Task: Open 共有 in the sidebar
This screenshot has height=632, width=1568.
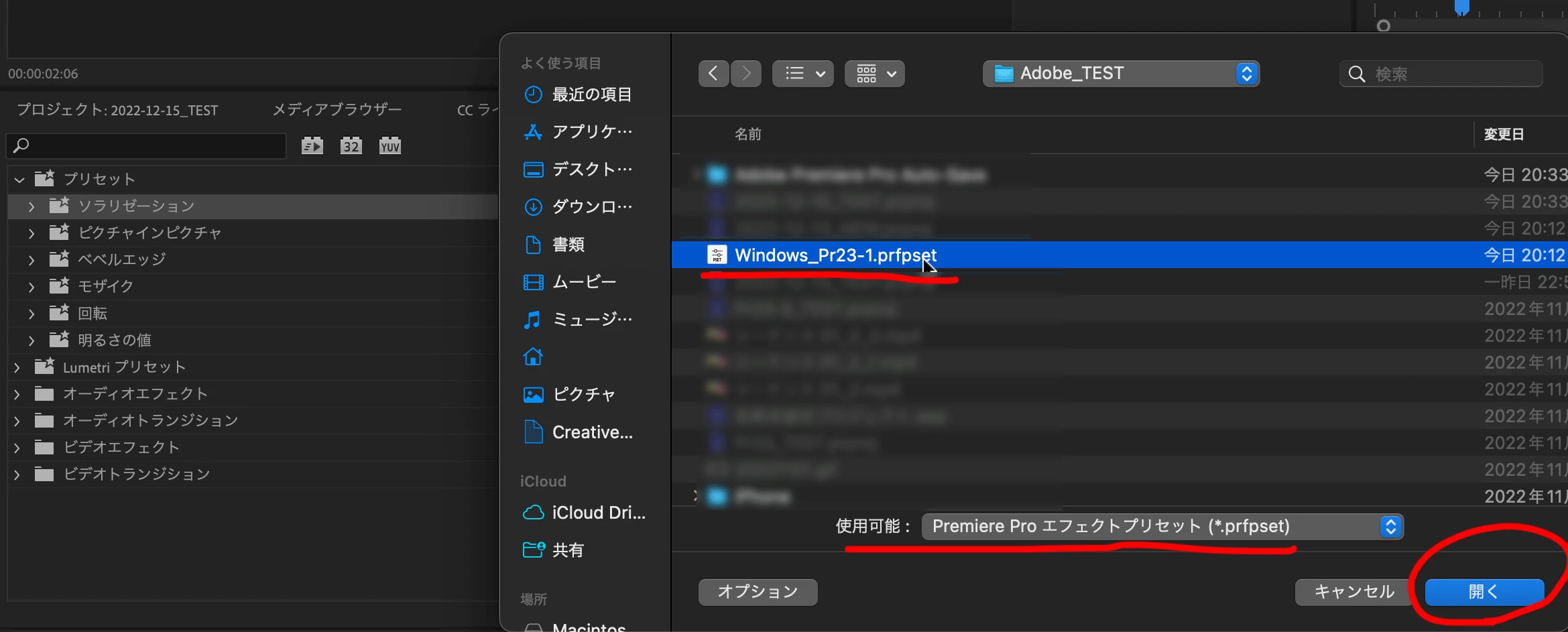Action: coord(554,550)
